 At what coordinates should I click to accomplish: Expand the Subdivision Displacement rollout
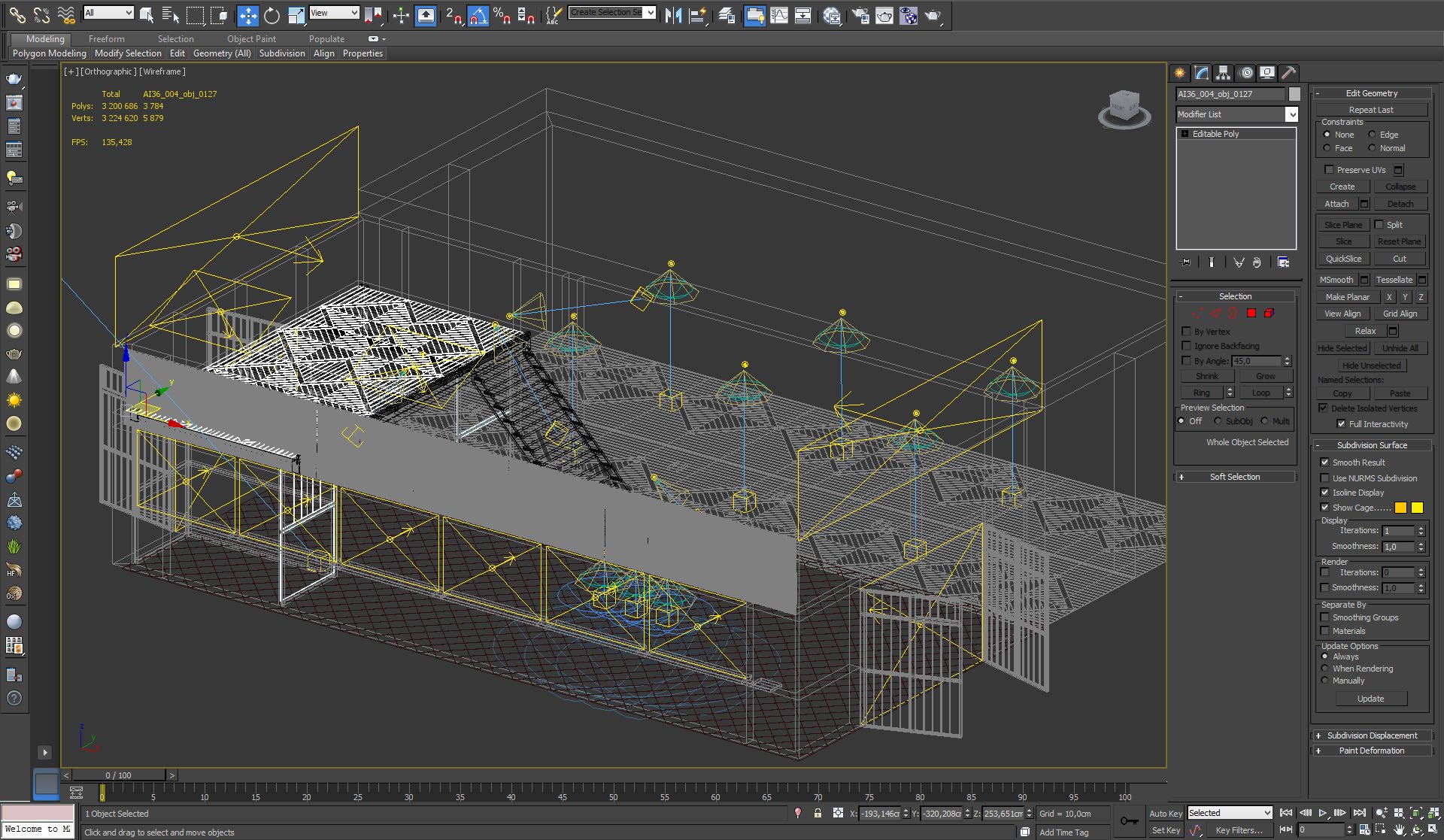click(1372, 735)
